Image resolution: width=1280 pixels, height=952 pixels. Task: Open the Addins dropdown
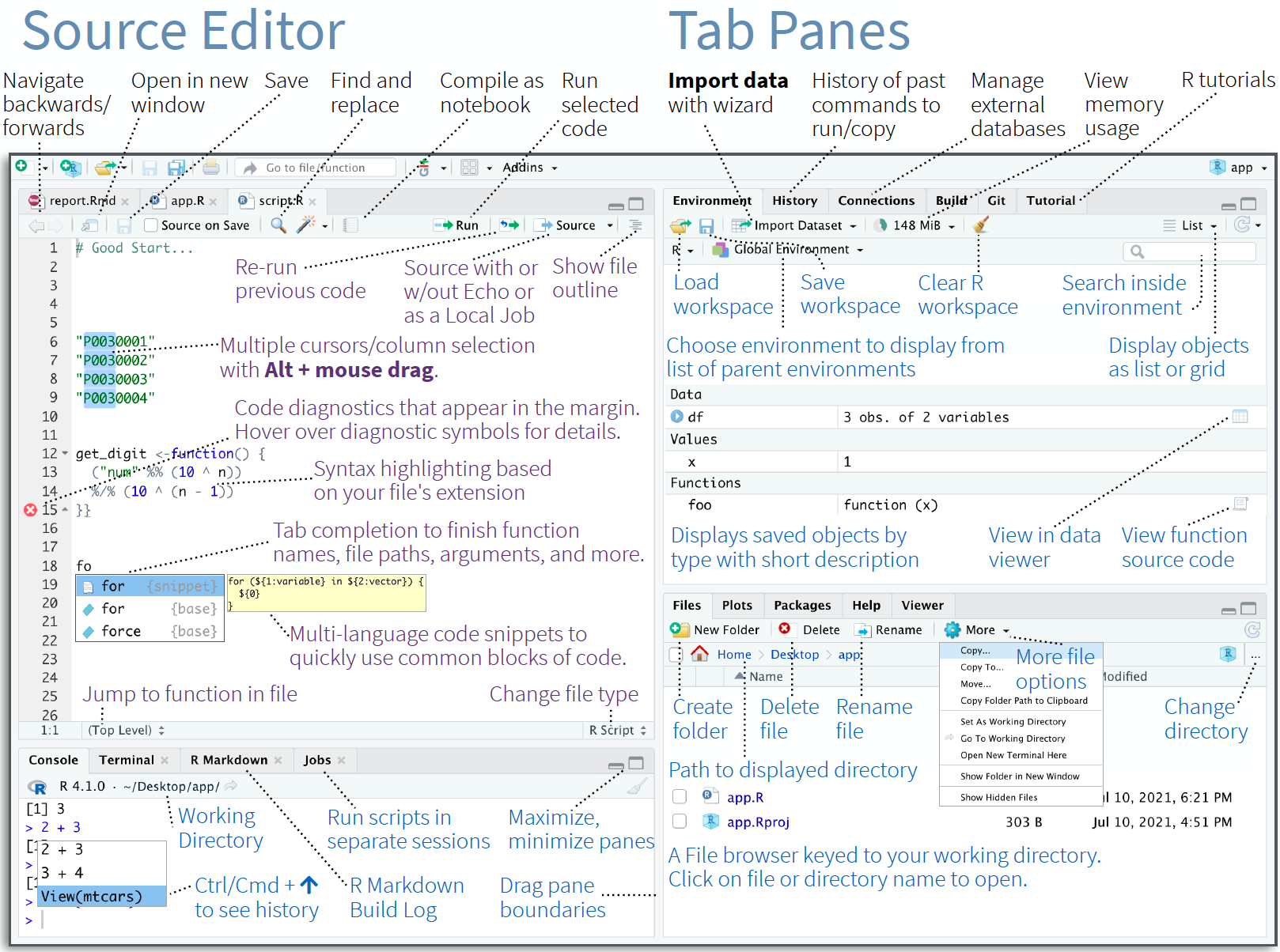[530, 168]
